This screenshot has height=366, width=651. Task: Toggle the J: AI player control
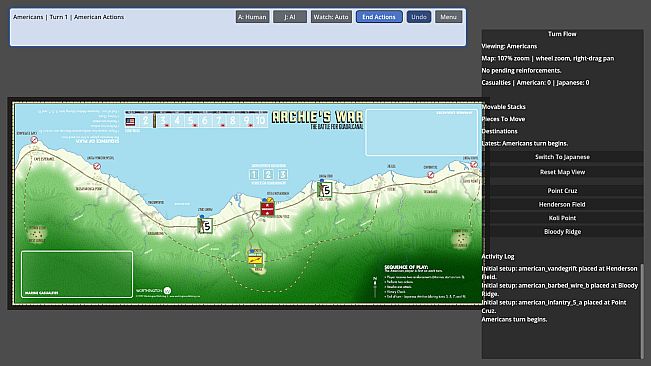click(x=290, y=17)
